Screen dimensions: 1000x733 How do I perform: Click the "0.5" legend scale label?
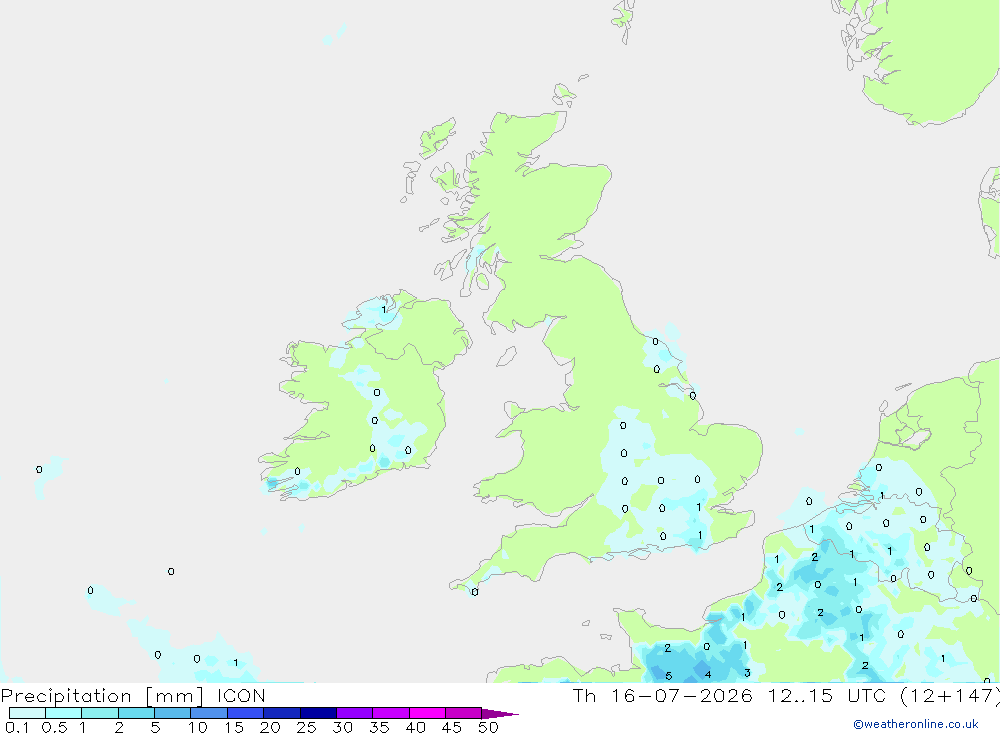coord(54,727)
